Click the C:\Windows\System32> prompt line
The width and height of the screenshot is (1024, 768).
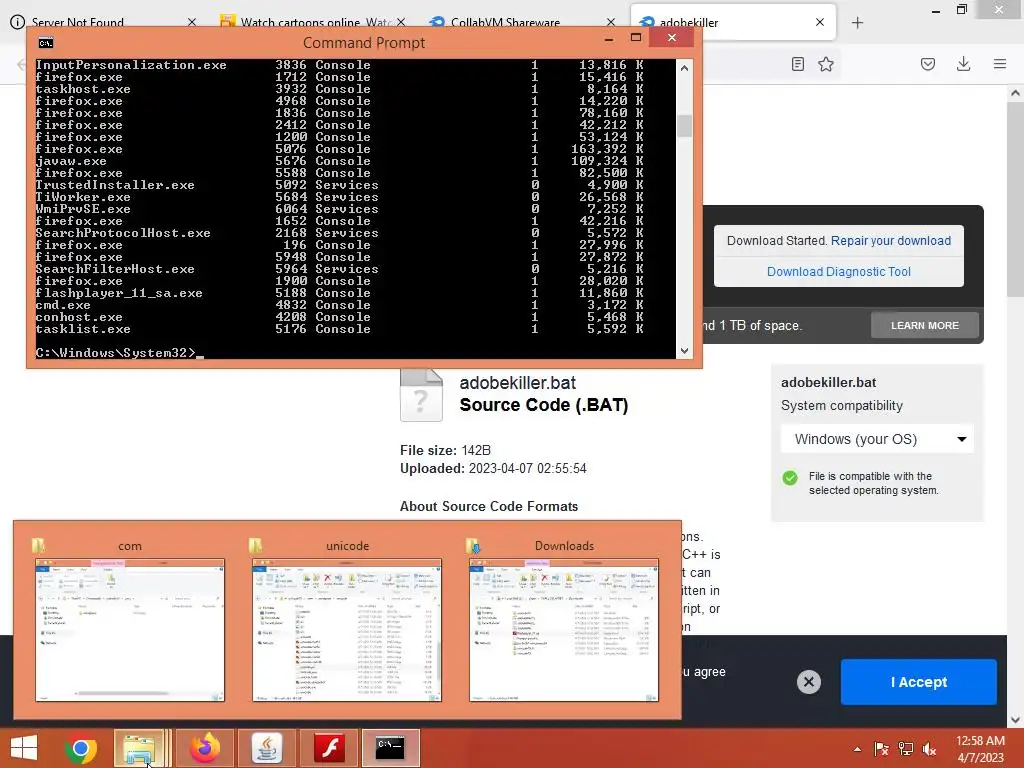(120, 353)
